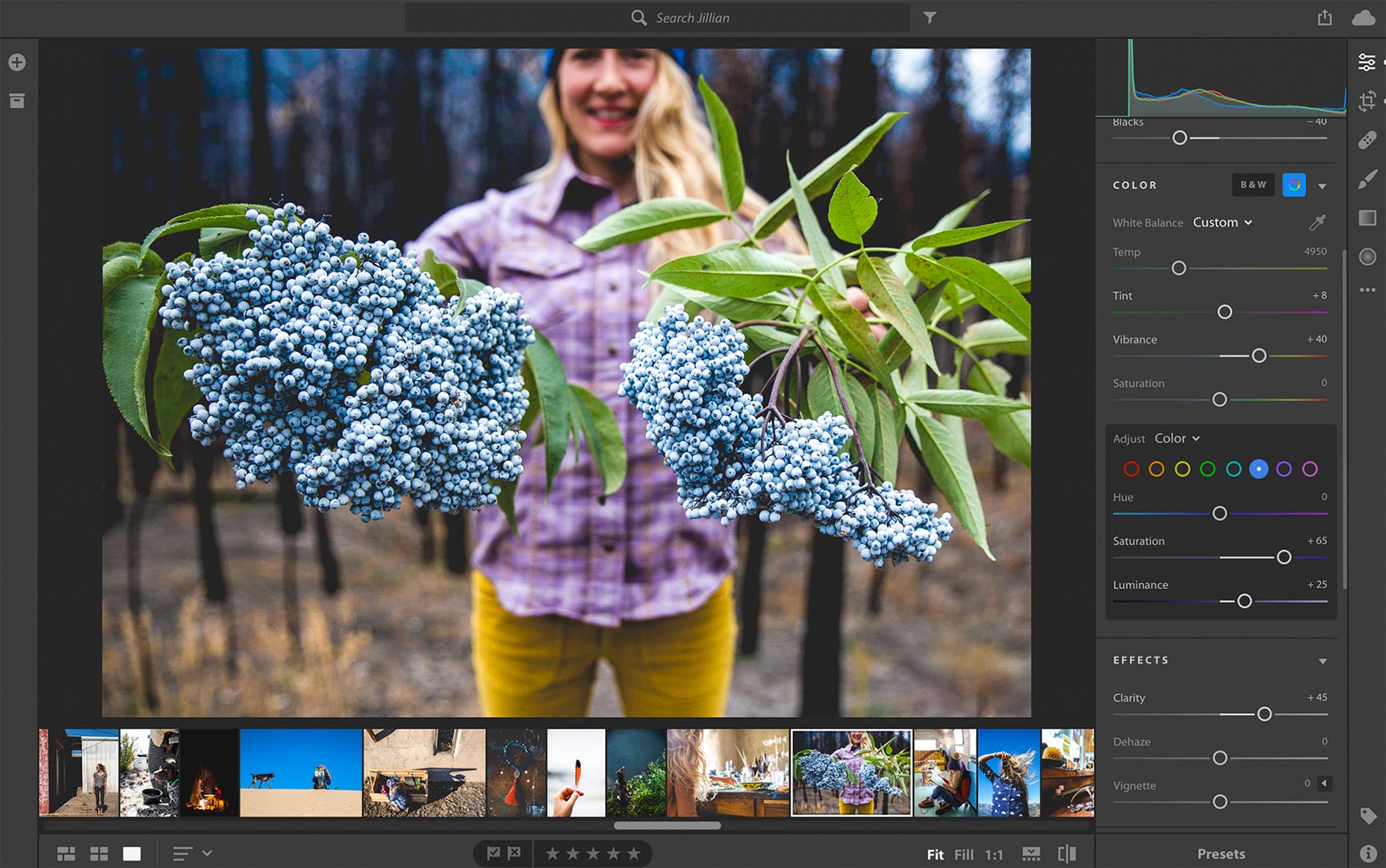The width and height of the screenshot is (1386, 868).
Task: Select the yellow color channel
Action: (x=1182, y=469)
